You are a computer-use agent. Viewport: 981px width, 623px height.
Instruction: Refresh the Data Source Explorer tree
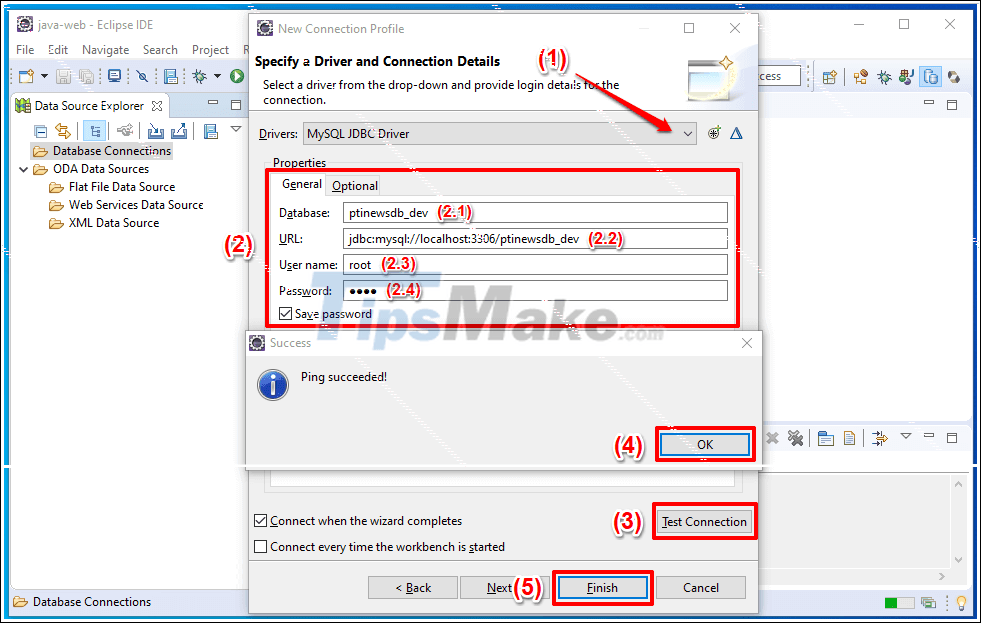click(62, 130)
